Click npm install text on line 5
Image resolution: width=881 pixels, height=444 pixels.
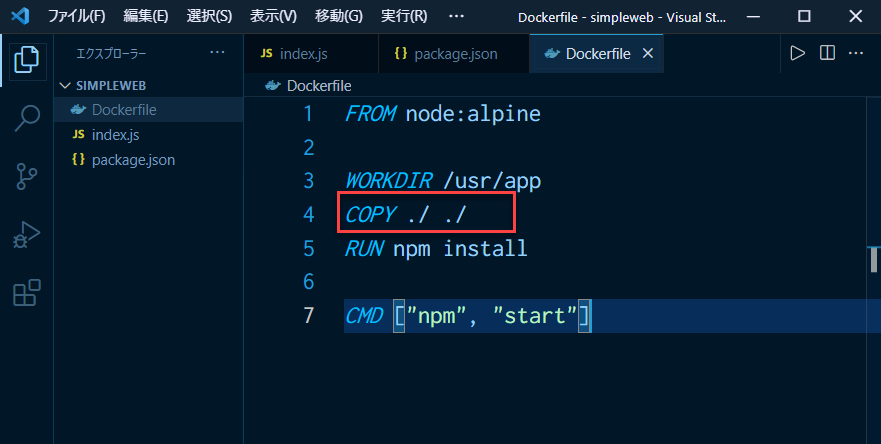tap(460, 248)
